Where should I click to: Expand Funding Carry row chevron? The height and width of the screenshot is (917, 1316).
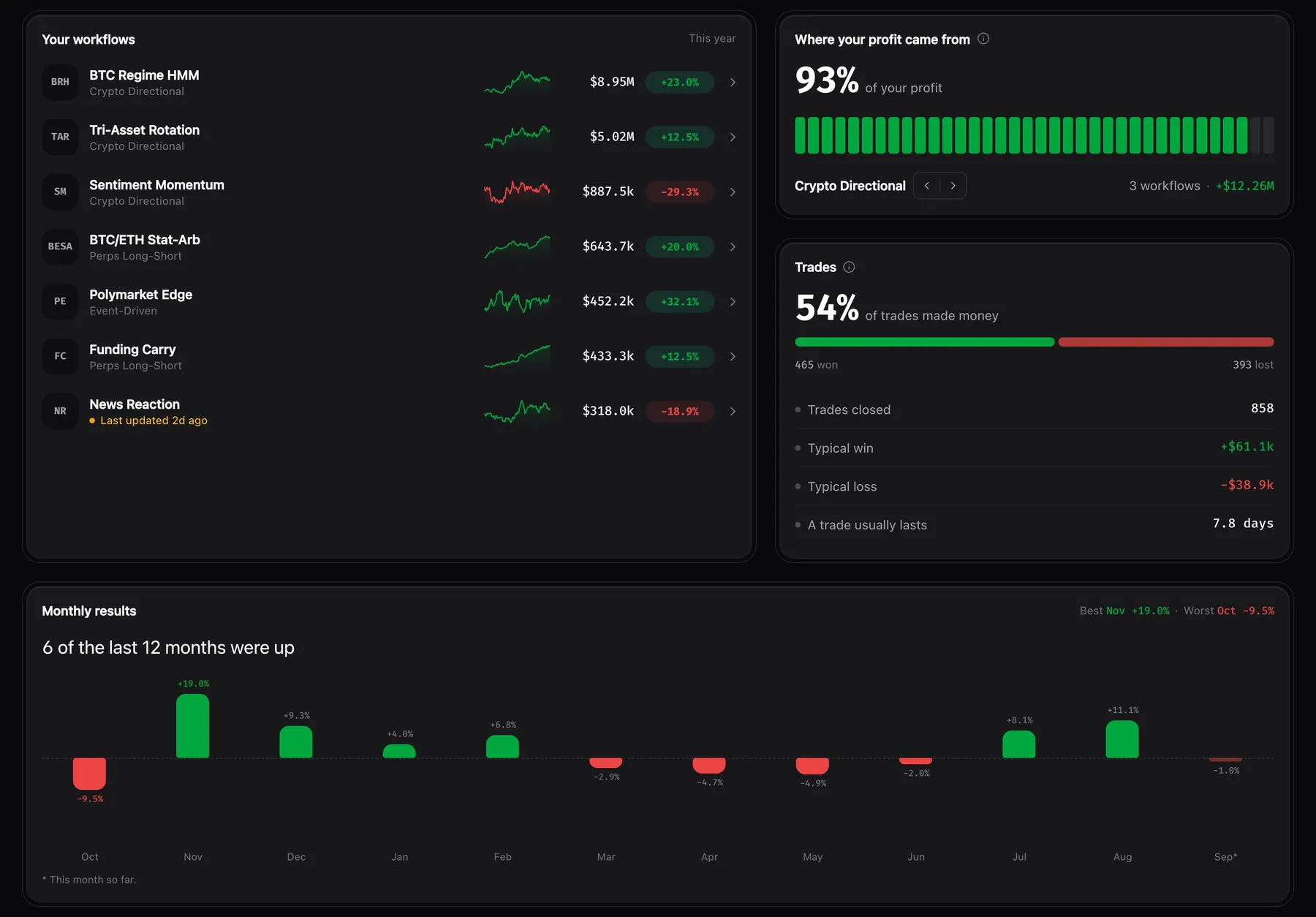tap(733, 356)
